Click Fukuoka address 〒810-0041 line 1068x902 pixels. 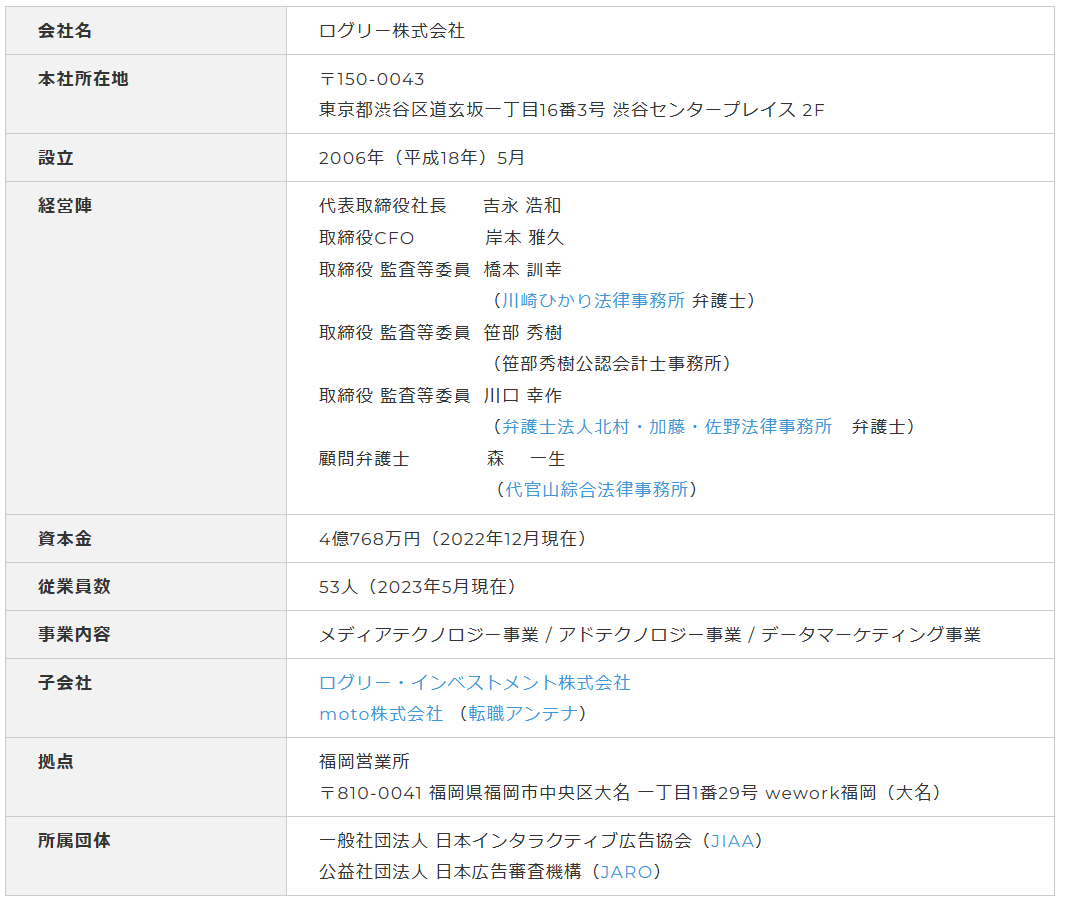630,793
